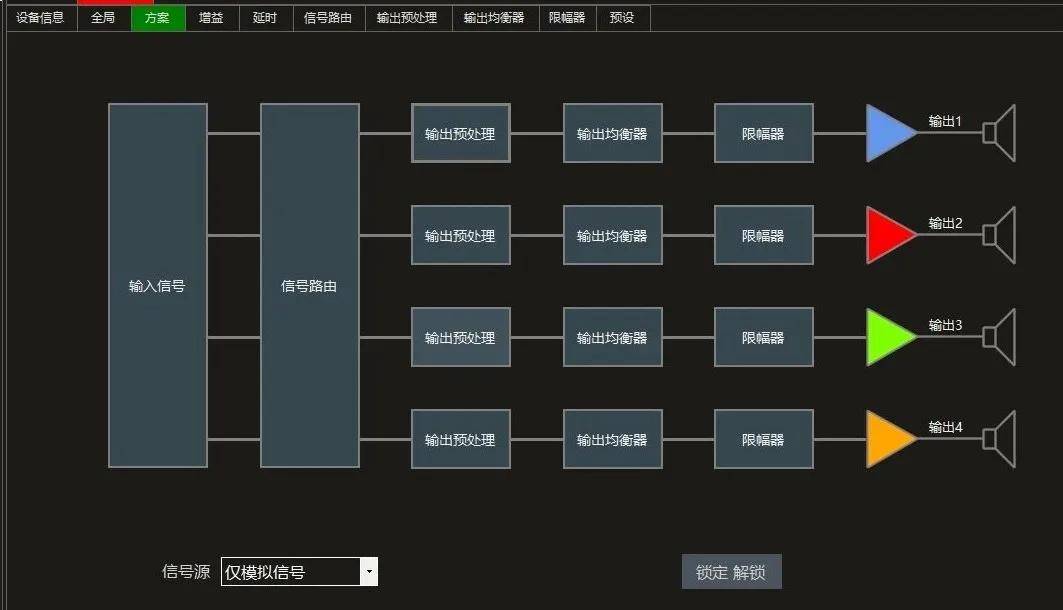Screen dimensions: 1063x610
Task: Open the top row 输出预处理 block
Action: [x=460, y=132]
